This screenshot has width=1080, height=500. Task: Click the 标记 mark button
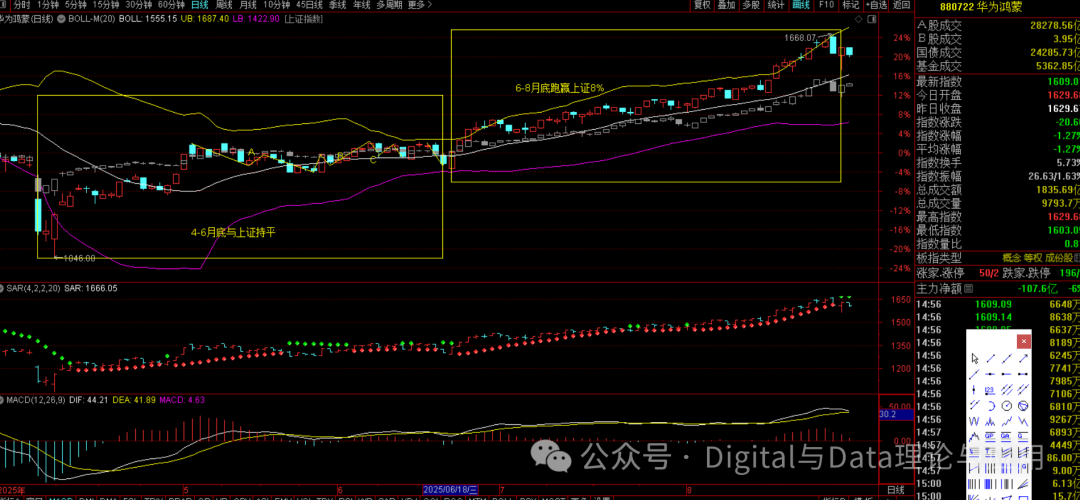click(x=851, y=5)
